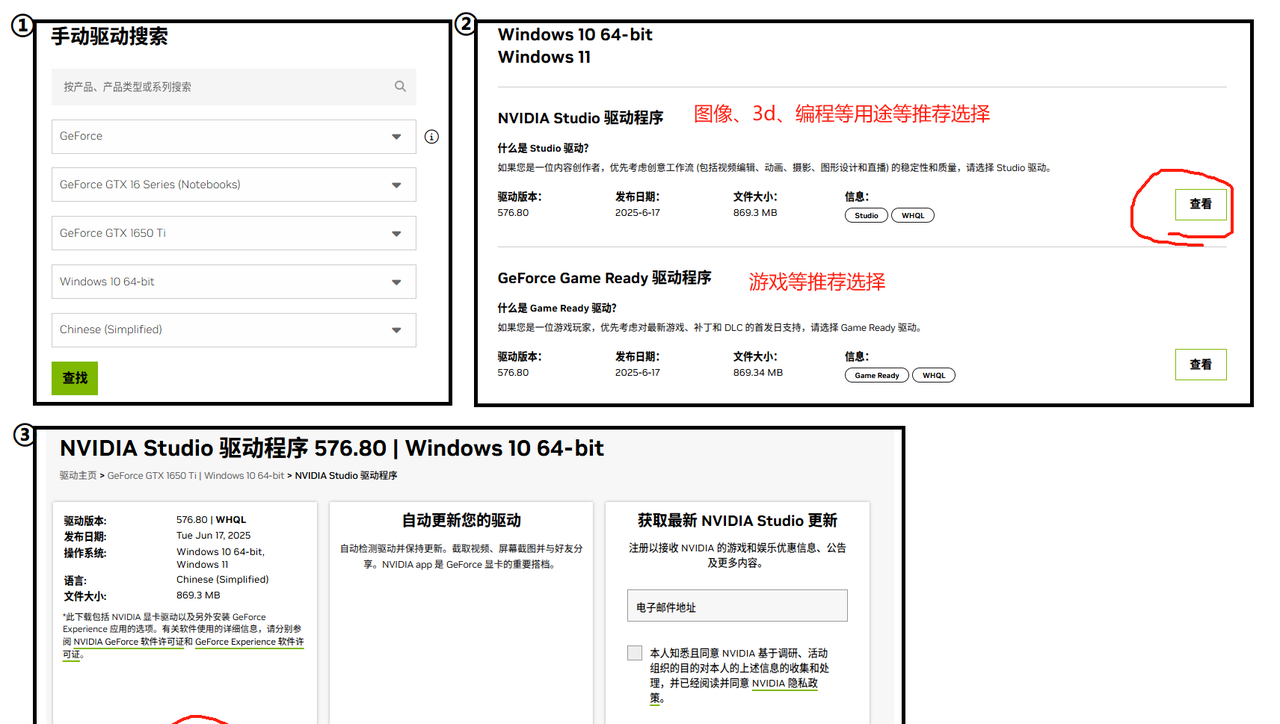The width and height of the screenshot is (1280, 724).
Task: Click the green 查找 button
Action: pyautogui.click(x=74, y=378)
